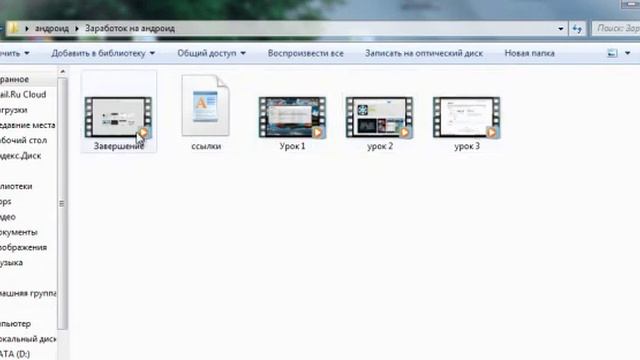Select Яндекс.Диск in the sidebar

[20, 156]
